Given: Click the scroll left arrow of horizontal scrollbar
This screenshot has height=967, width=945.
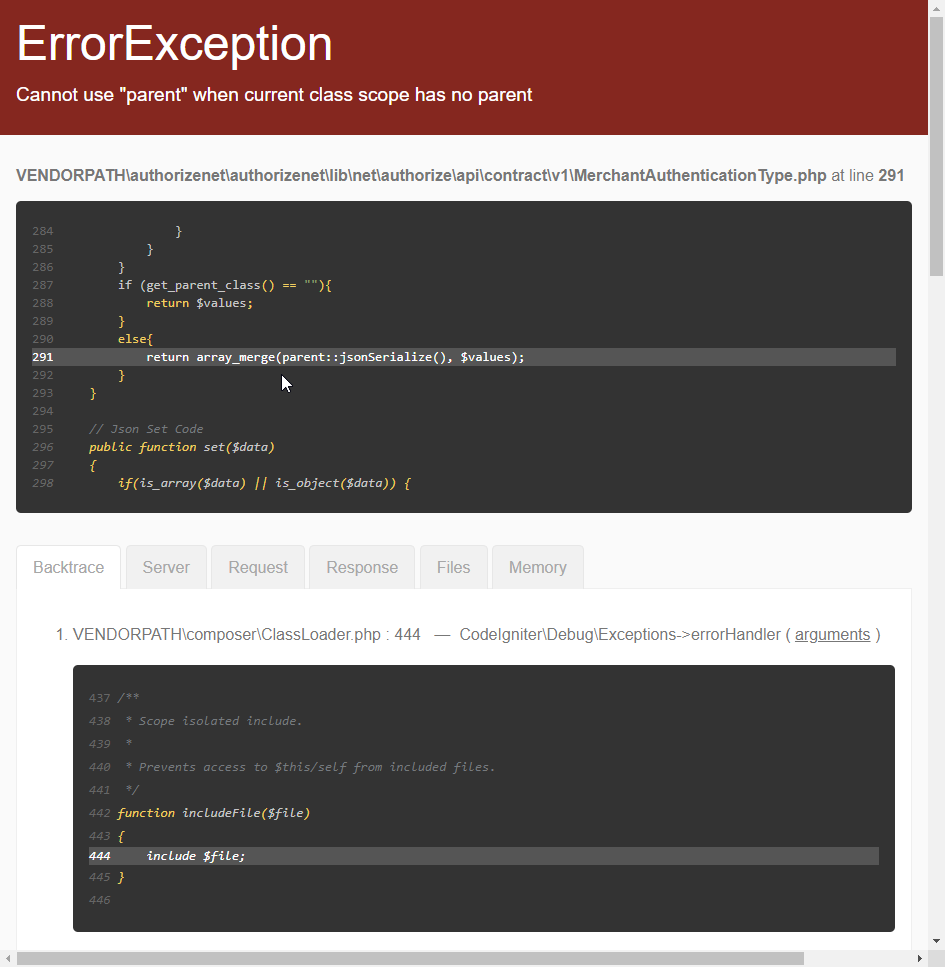Looking at the screenshot, I should [7, 959].
